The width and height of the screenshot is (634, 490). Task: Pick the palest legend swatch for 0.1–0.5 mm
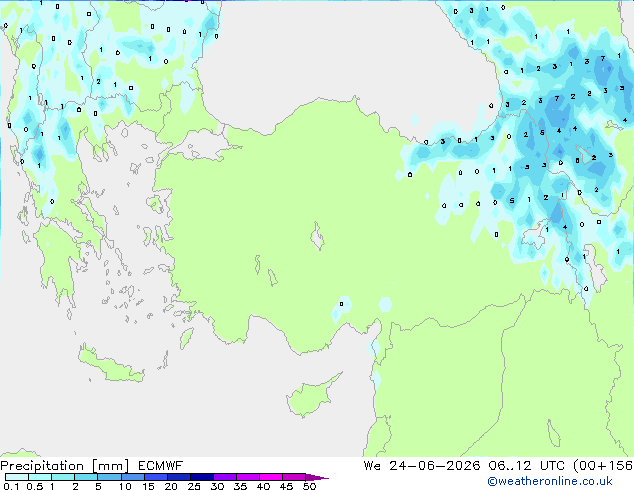17,477
